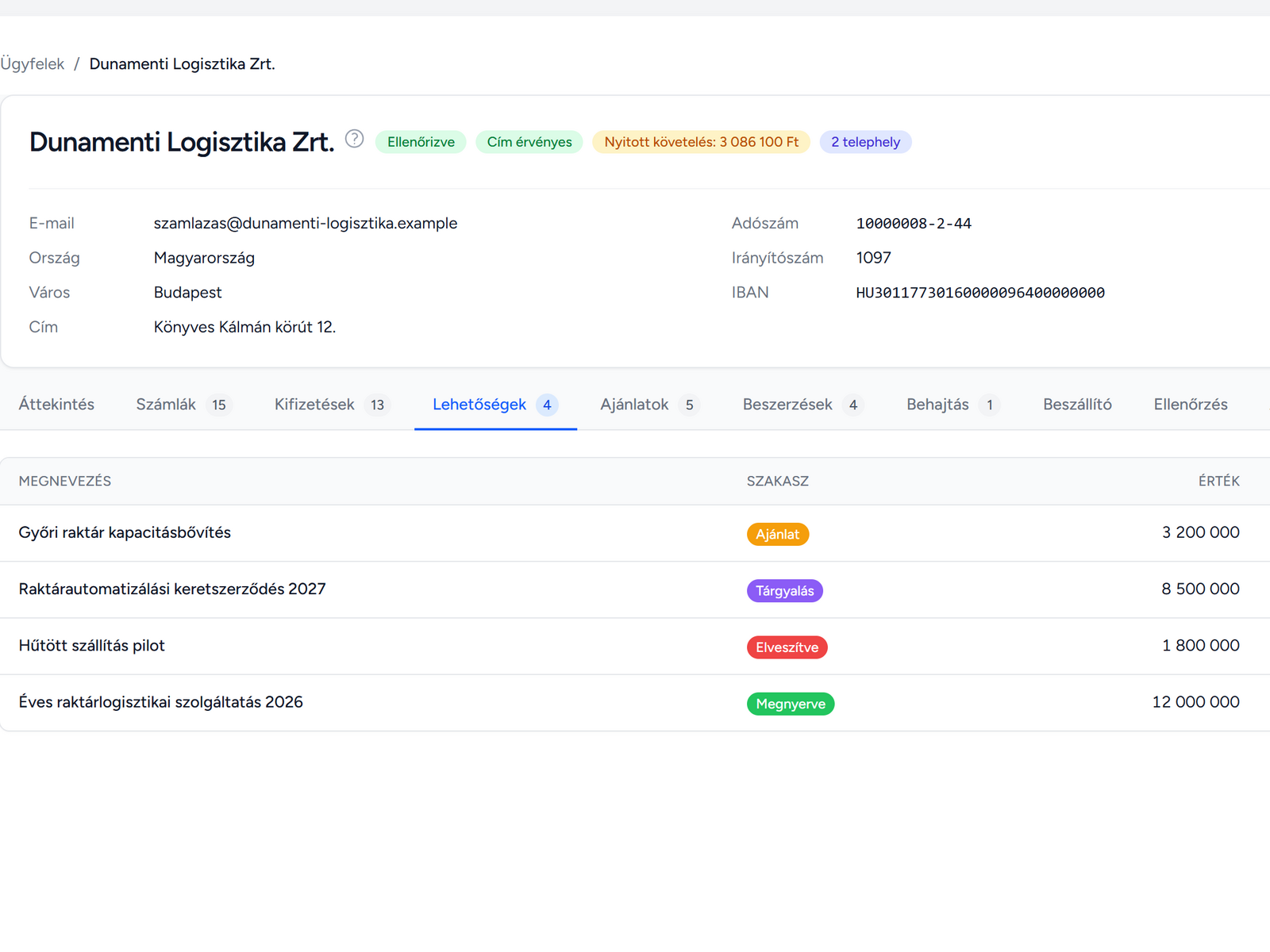Screen dimensions: 1270x952
Task: Click the Cím érvényes badge
Action: [x=529, y=142]
